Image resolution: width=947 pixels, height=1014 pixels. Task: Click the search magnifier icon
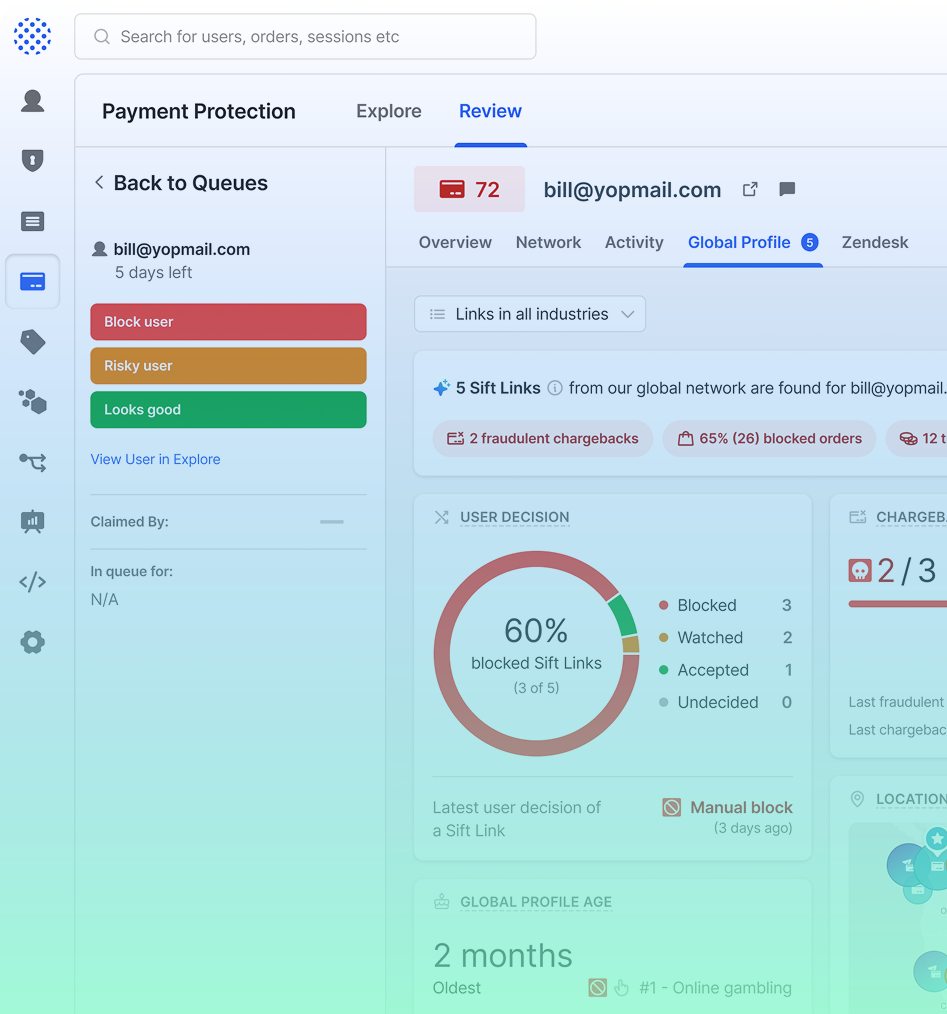pos(102,36)
